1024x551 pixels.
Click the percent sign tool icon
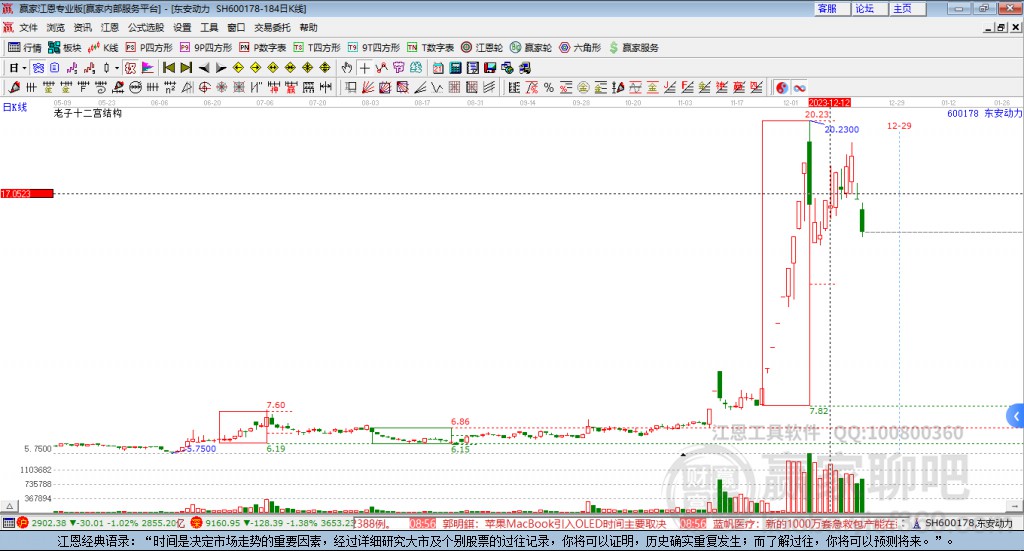tap(548, 87)
